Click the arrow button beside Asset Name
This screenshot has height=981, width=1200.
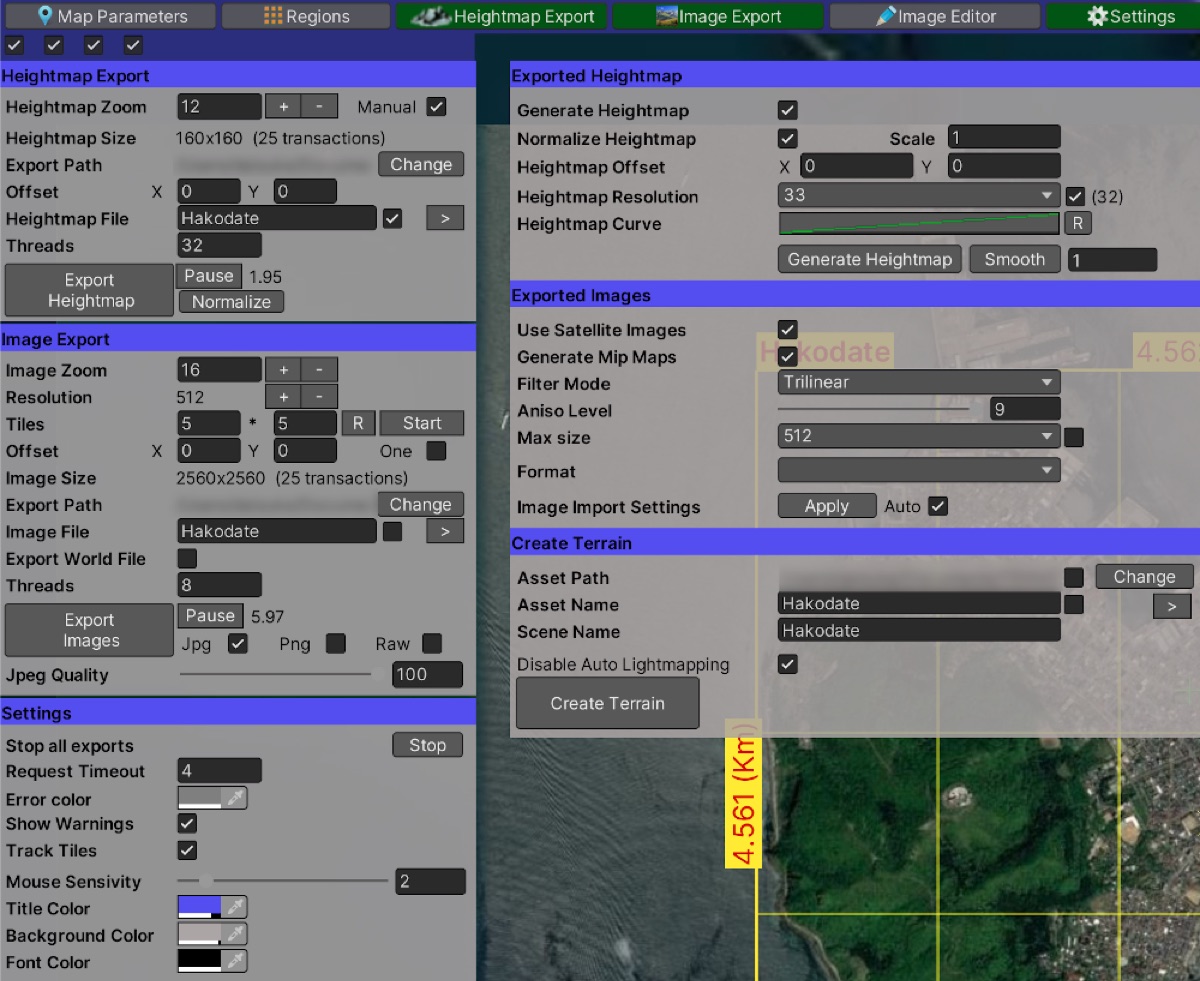click(1172, 605)
